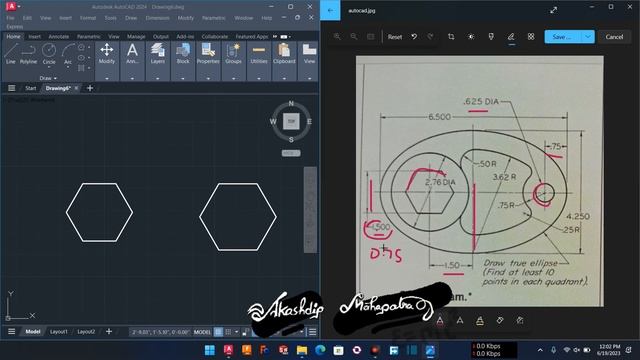Click the Cancel button in Photos
640x360 pixels.
pos(614,37)
